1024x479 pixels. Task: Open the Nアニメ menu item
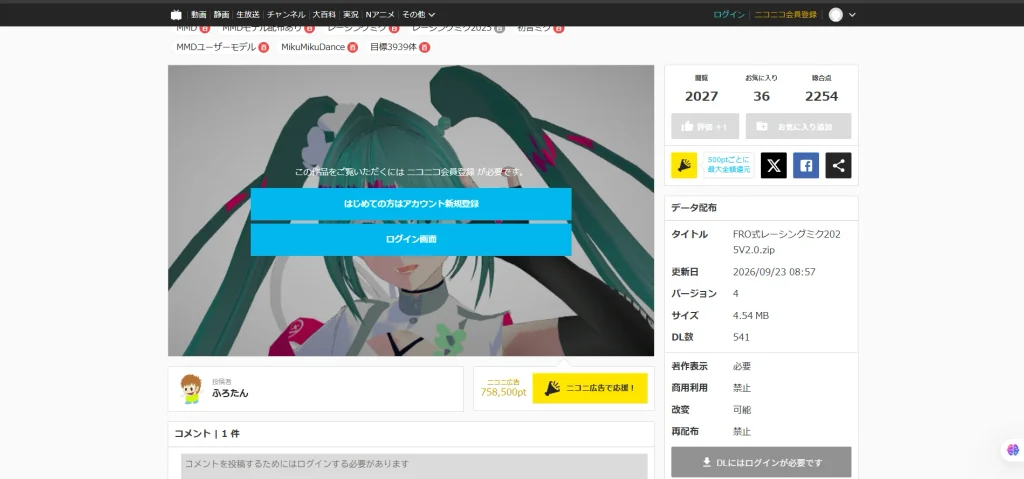tap(380, 14)
